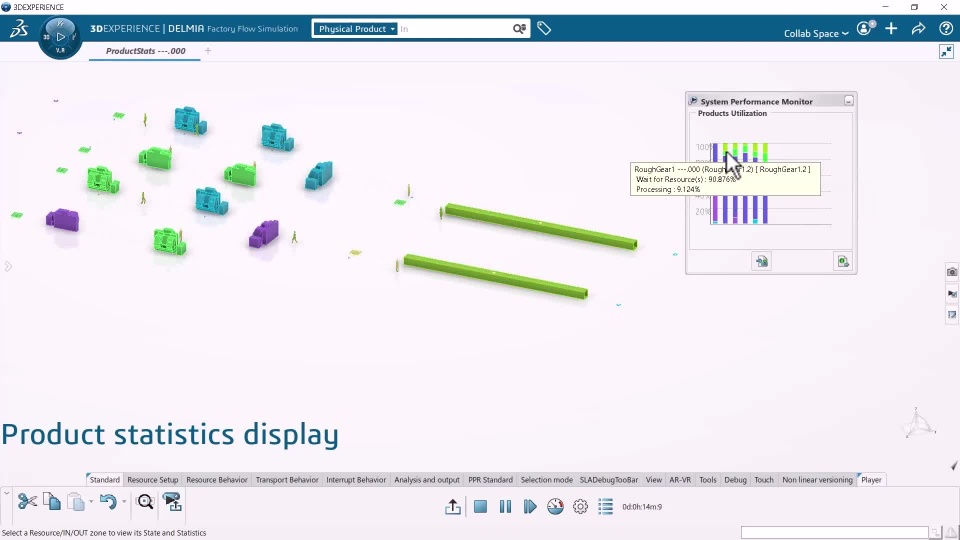The image size is (960, 540).
Task: Minimize the System Performance Monitor panel
Action: 849,100
